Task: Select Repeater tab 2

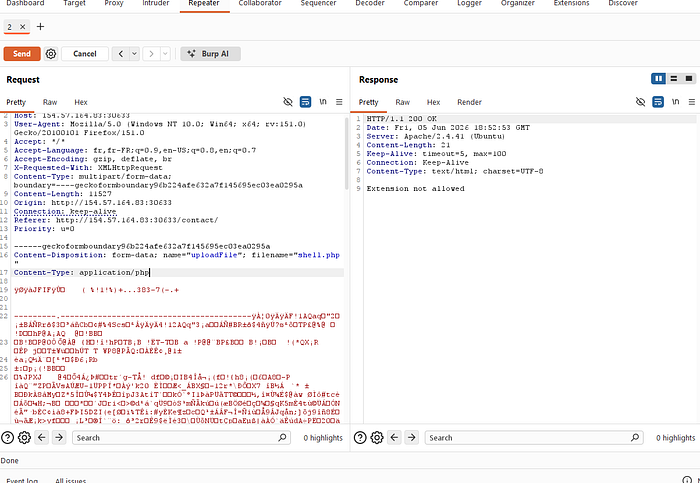Action: click(10, 27)
